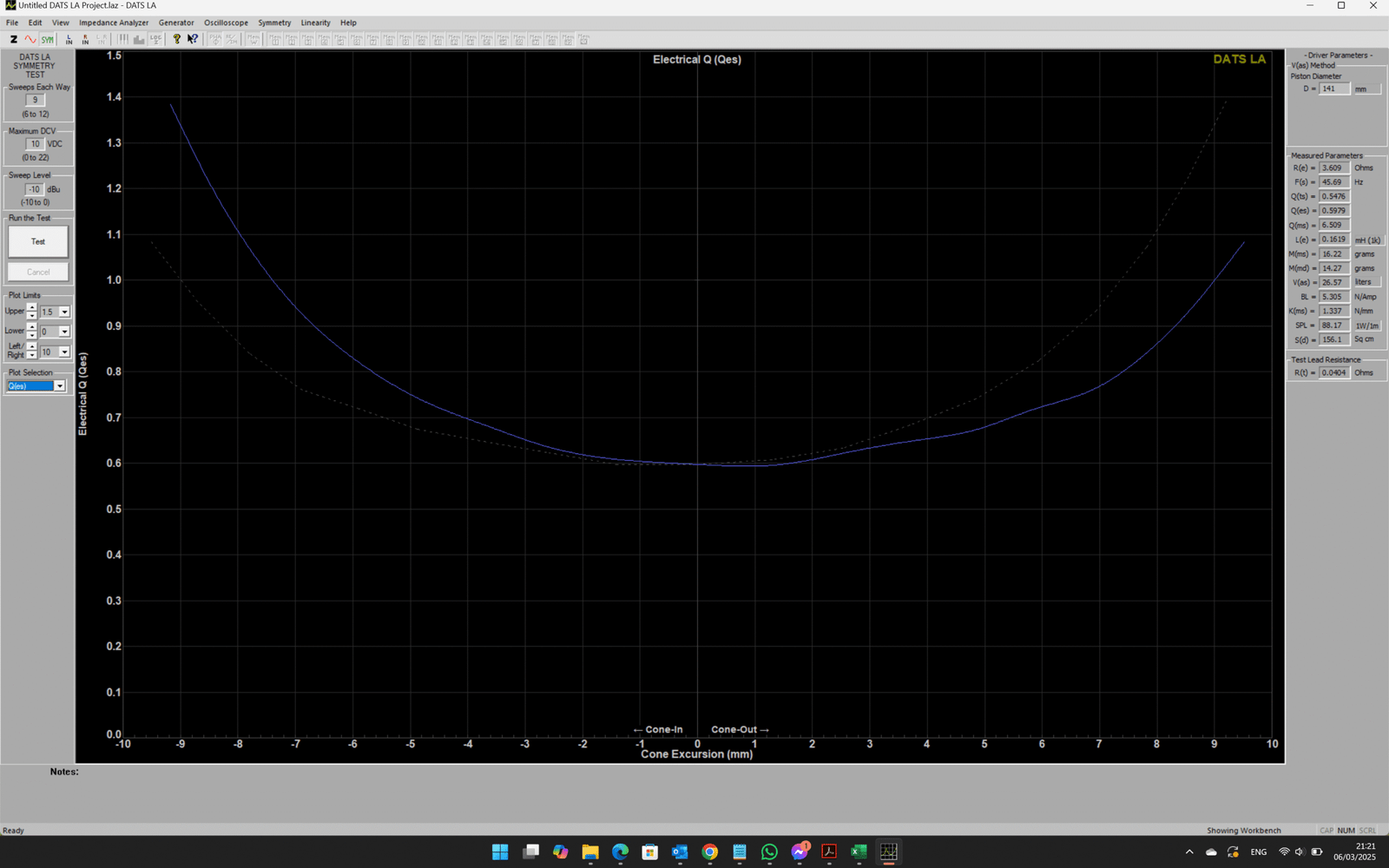
Task: Open the clock and date in taskbar
Action: click(x=1355, y=852)
